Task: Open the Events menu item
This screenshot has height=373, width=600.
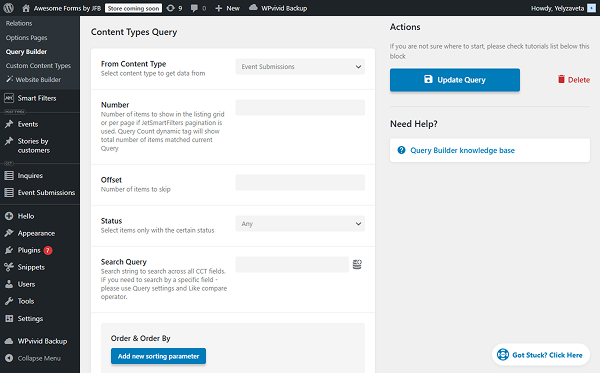Action: pyautogui.click(x=28, y=124)
